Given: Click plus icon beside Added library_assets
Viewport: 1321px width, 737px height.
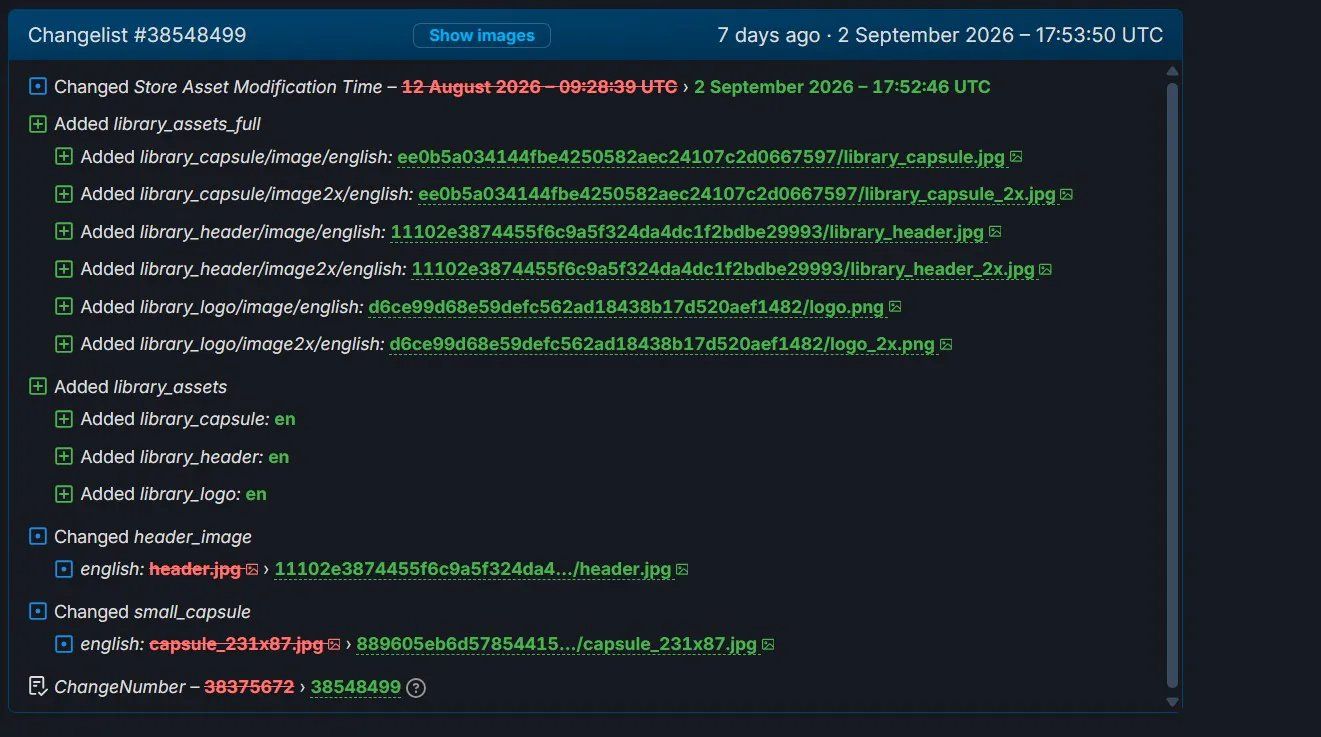Looking at the screenshot, I should [38, 386].
